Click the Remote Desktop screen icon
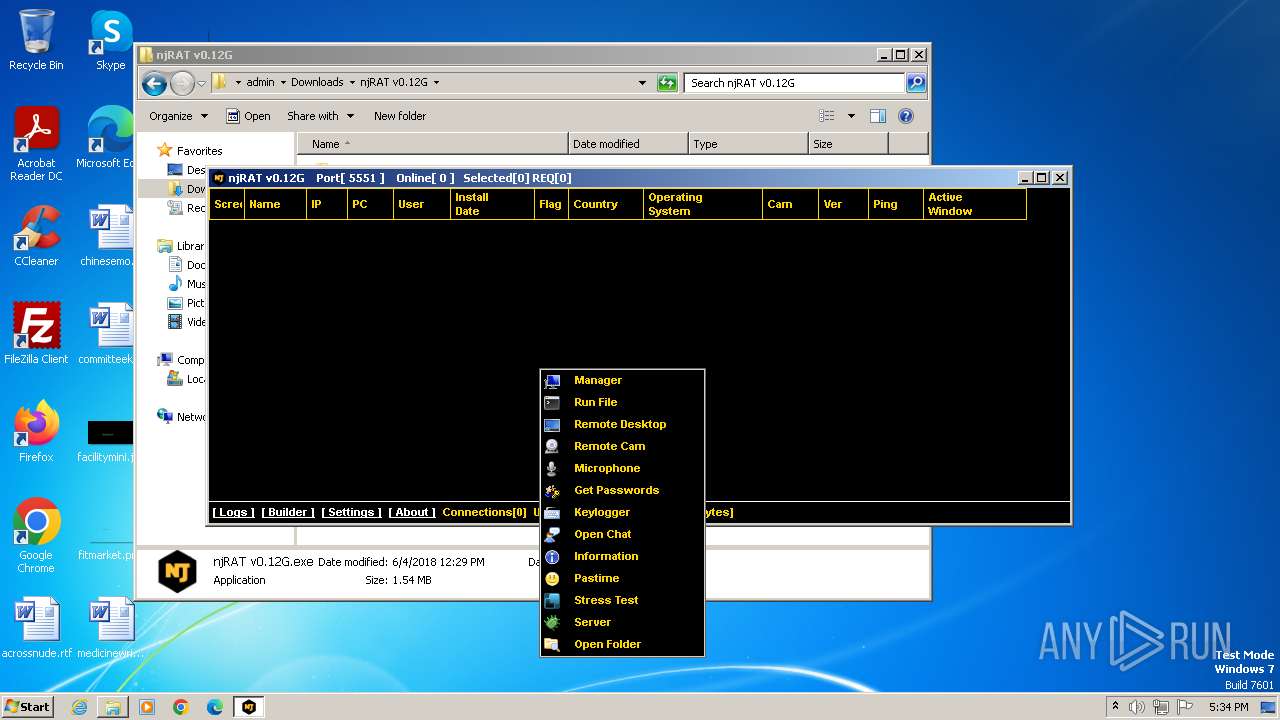The width and height of the screenshot is (1280, 720). click(x=552, y=424)
